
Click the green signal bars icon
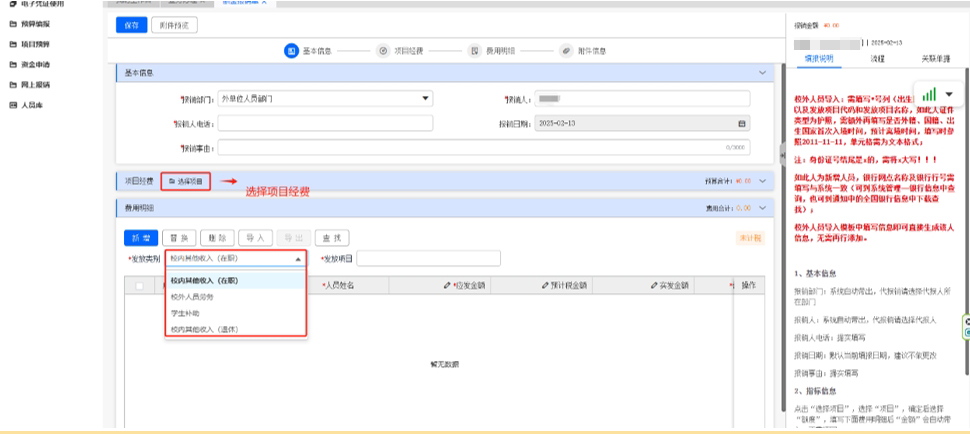tap(929, 92)
